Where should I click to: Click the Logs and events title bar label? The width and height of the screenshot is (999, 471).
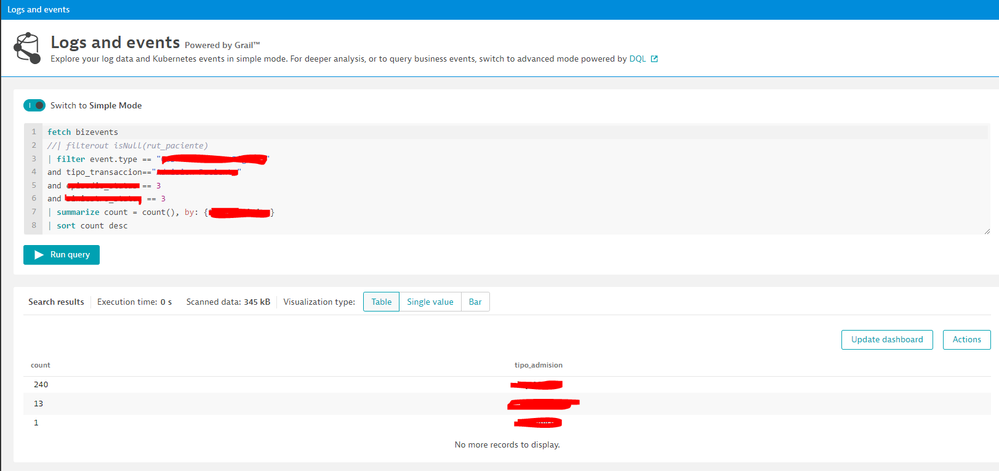[x=39, y=9]
